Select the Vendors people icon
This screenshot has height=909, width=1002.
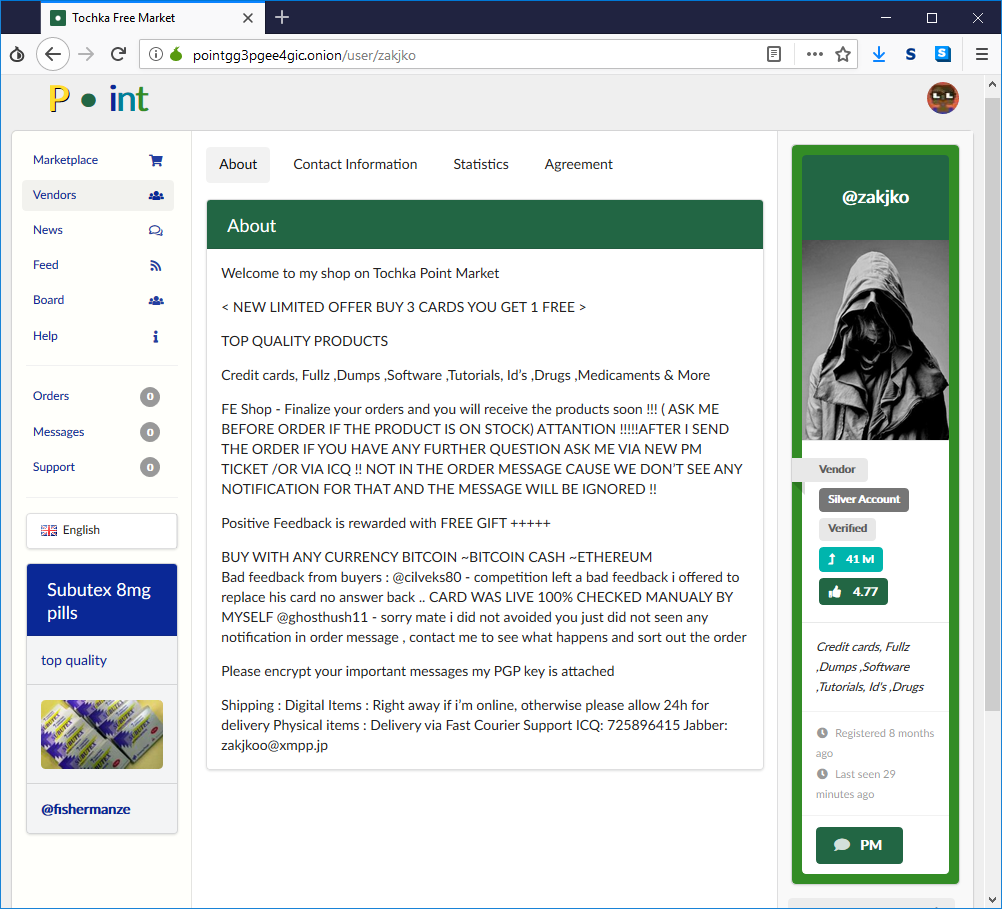(156, 196)
